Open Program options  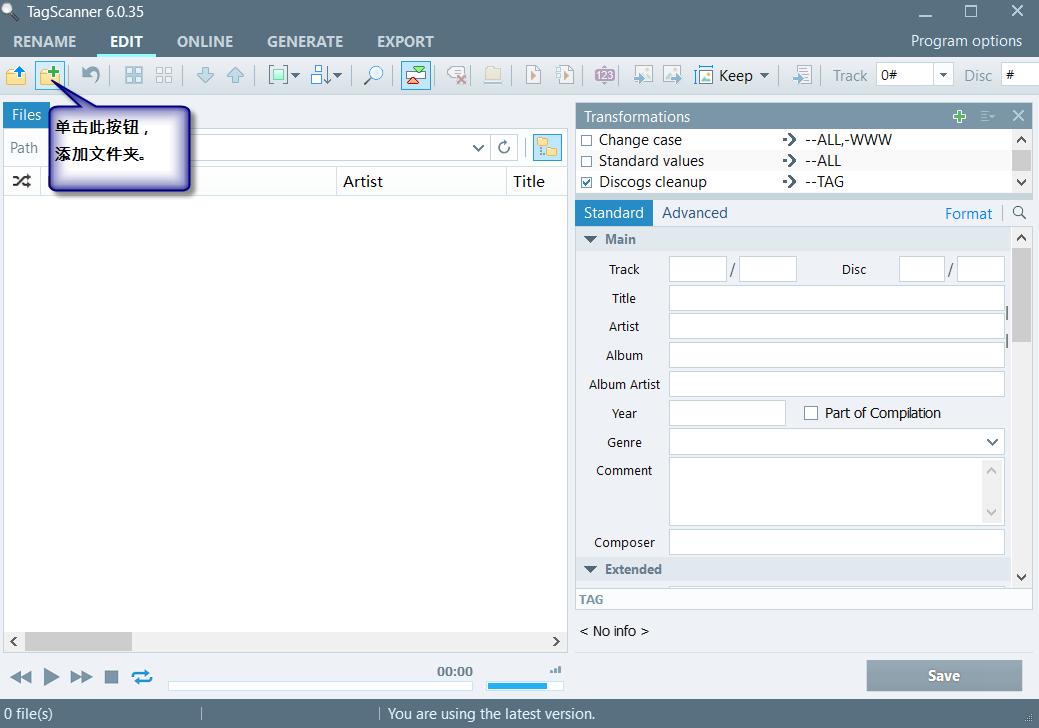965,41
